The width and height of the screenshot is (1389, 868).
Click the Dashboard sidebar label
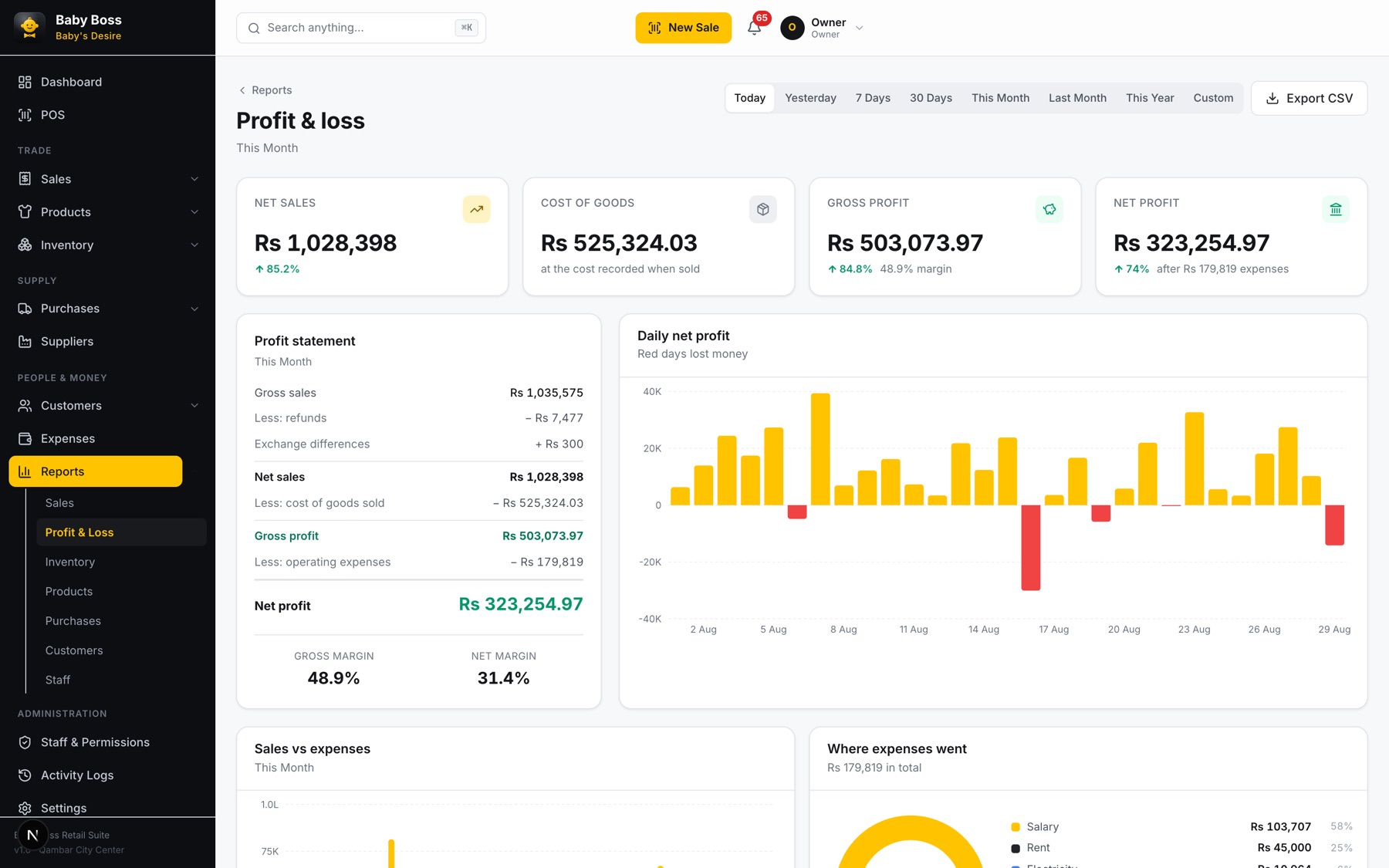click(71, 82)
